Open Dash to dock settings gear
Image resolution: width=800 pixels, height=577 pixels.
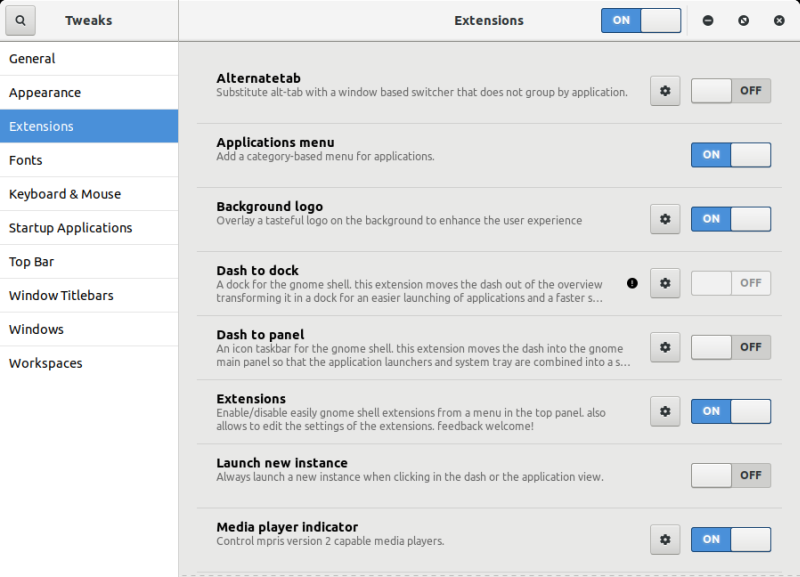click(x=665, y=283)
